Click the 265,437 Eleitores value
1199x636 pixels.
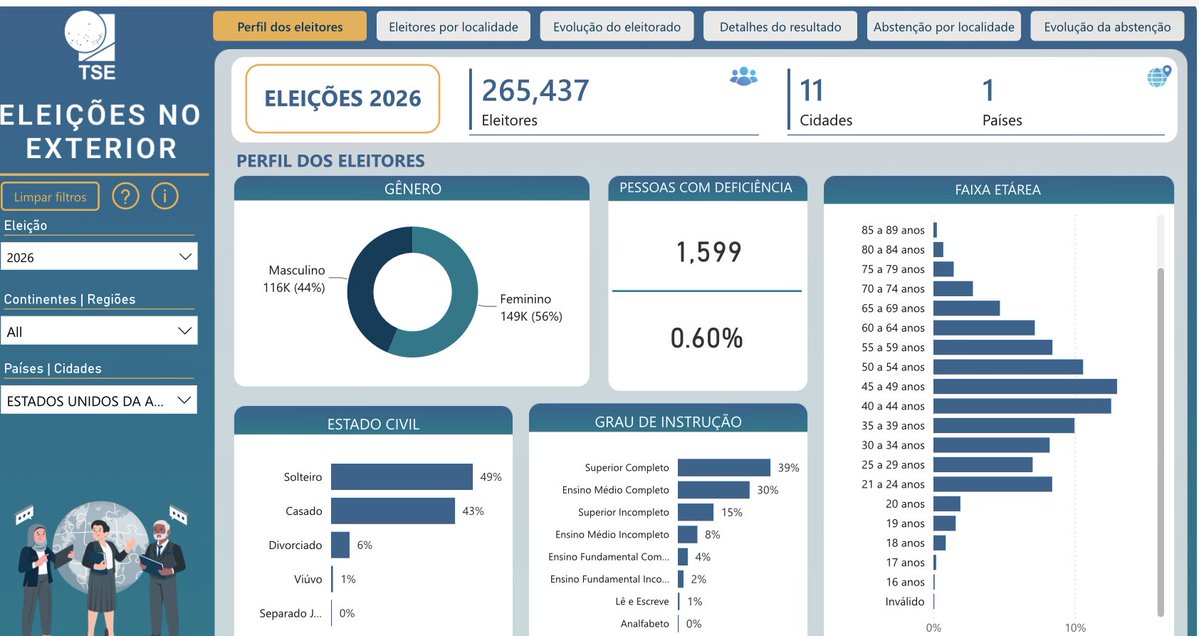coord(535,91)
